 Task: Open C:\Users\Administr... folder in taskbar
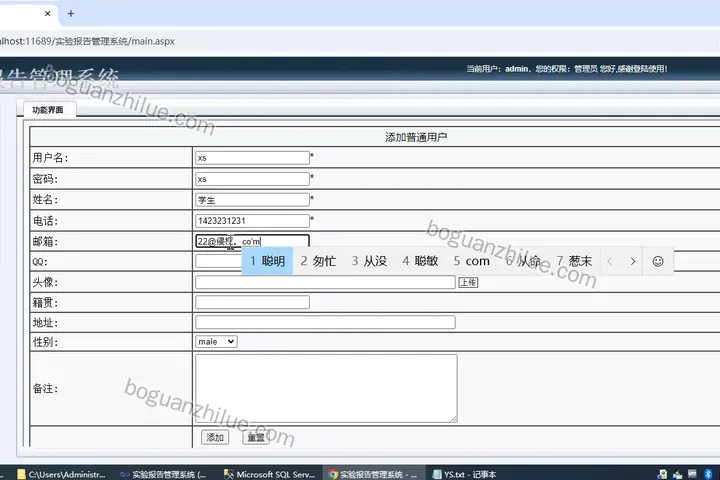(x=62, y=474)
